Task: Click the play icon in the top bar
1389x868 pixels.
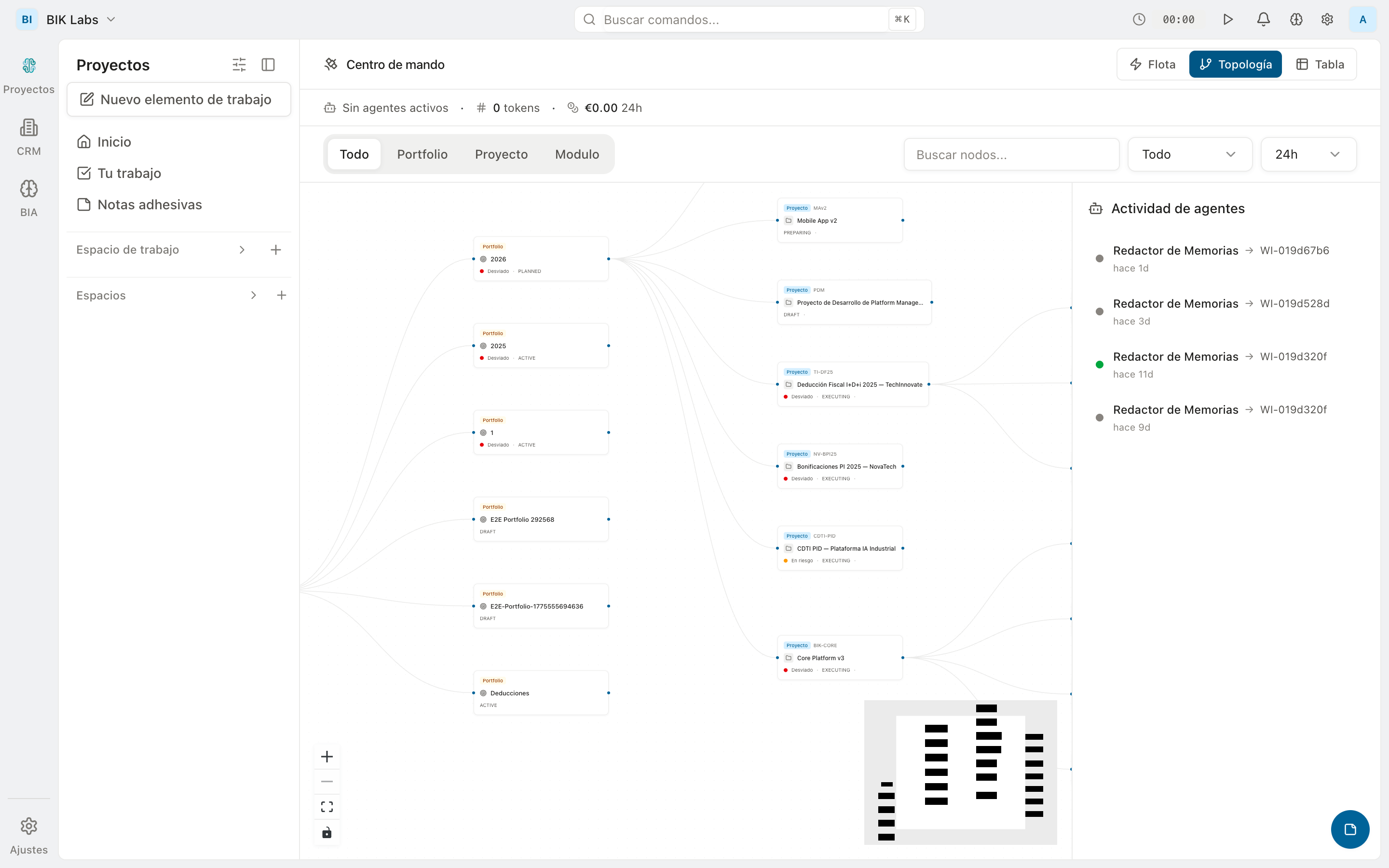Action: point(1228,19)
